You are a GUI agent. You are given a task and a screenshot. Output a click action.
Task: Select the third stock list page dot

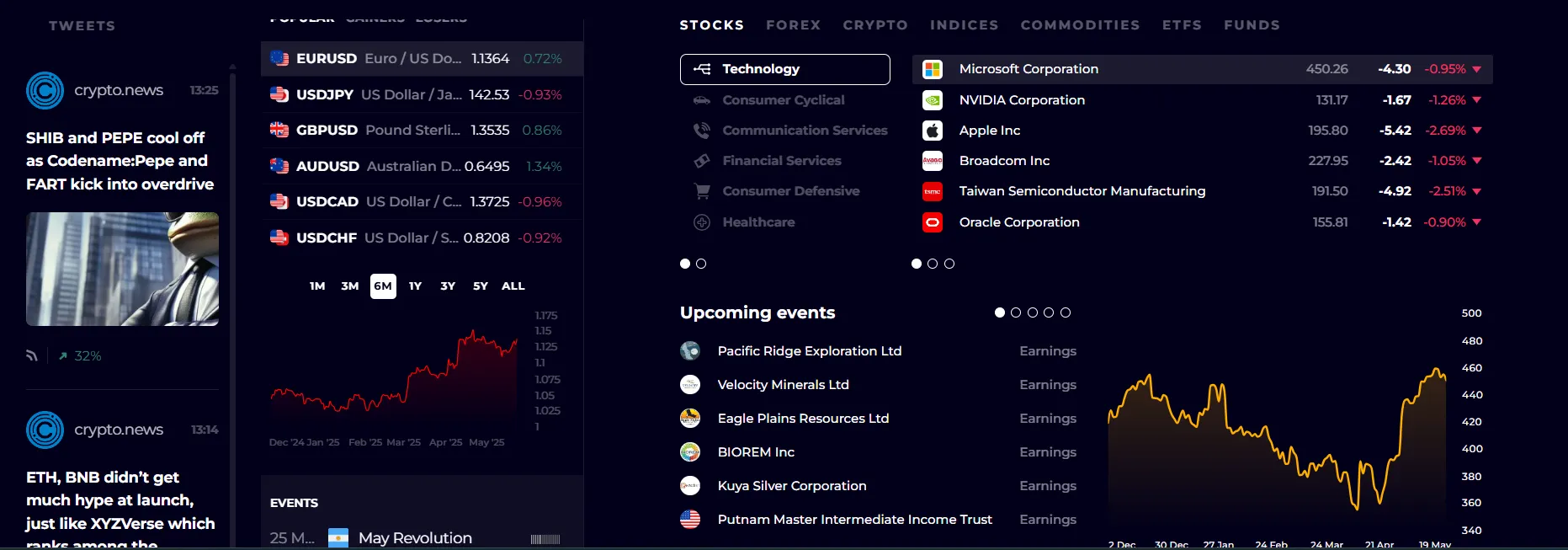tap(949, 264)
